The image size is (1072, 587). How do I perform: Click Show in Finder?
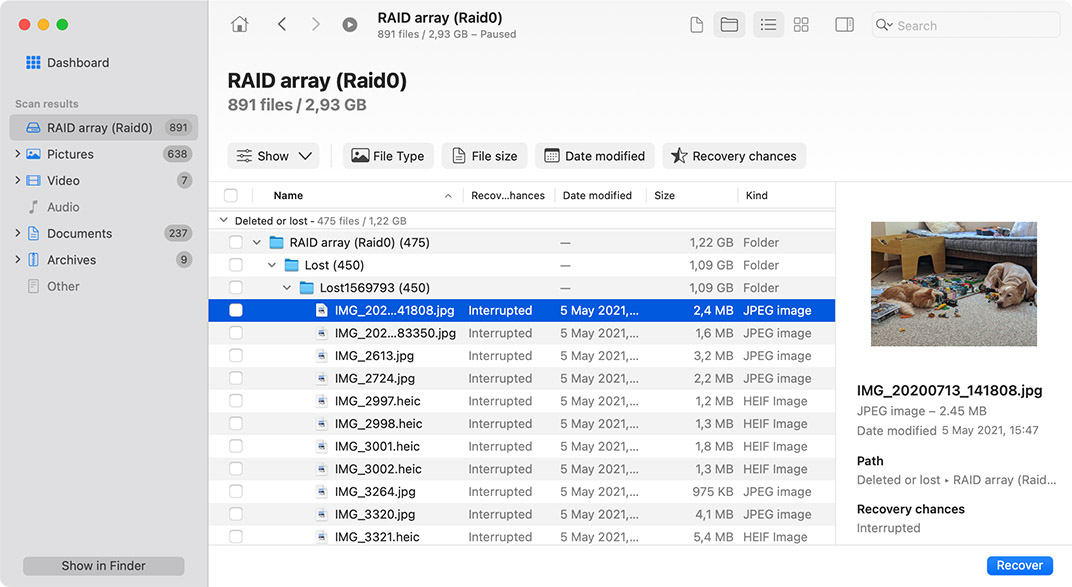tap(103, 565)
